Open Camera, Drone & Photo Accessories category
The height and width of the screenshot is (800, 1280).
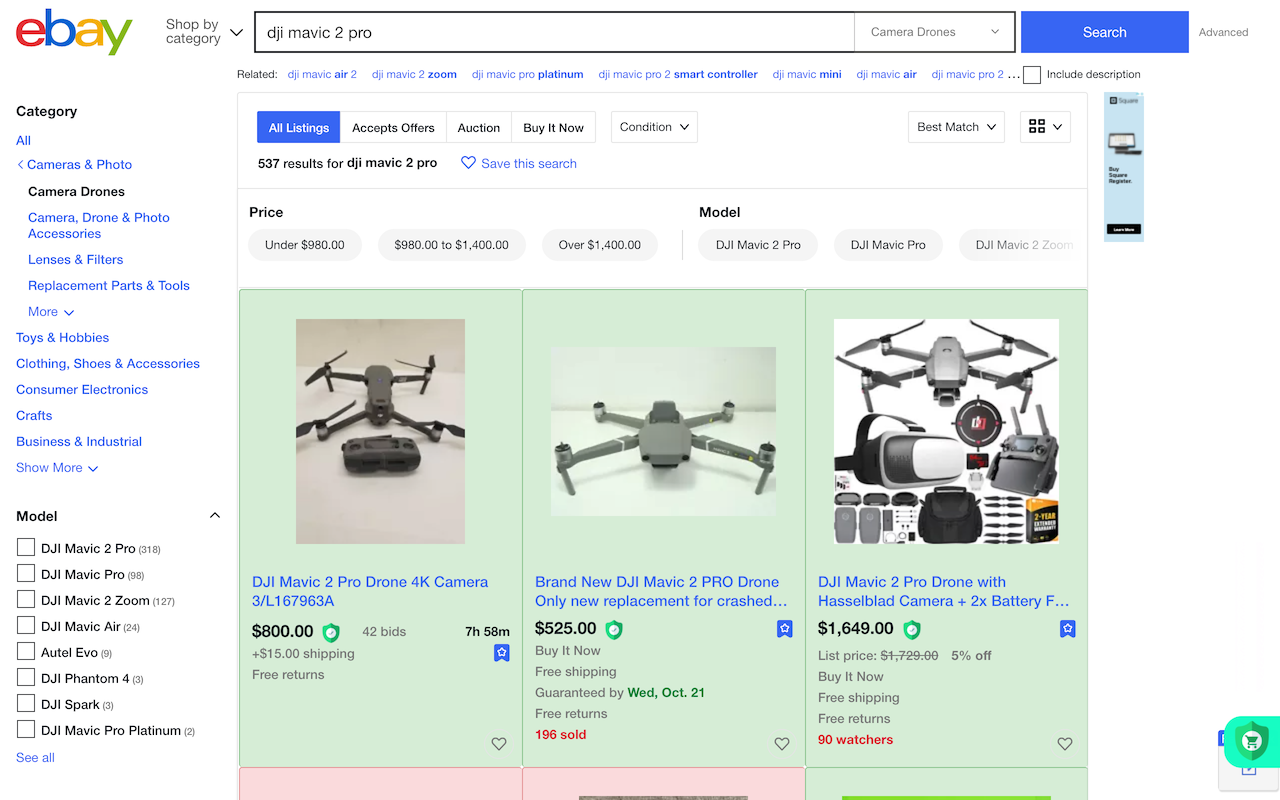99,226
